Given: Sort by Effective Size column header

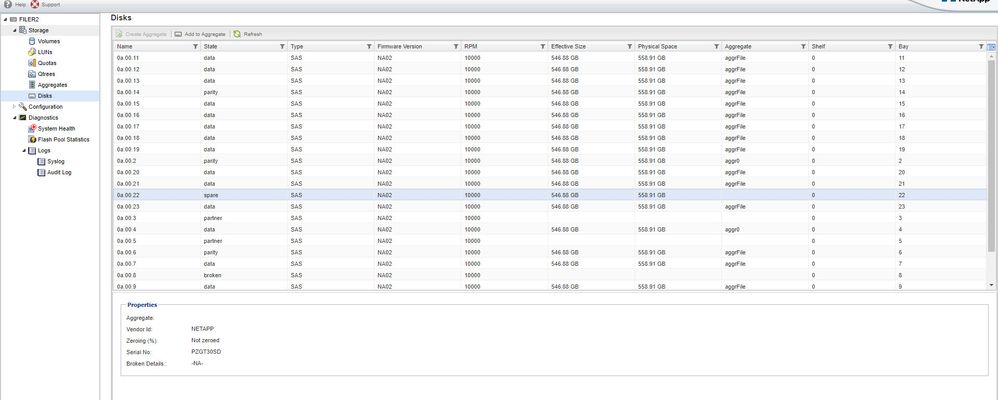Looking at the screenshot, I should coord(568,46).
